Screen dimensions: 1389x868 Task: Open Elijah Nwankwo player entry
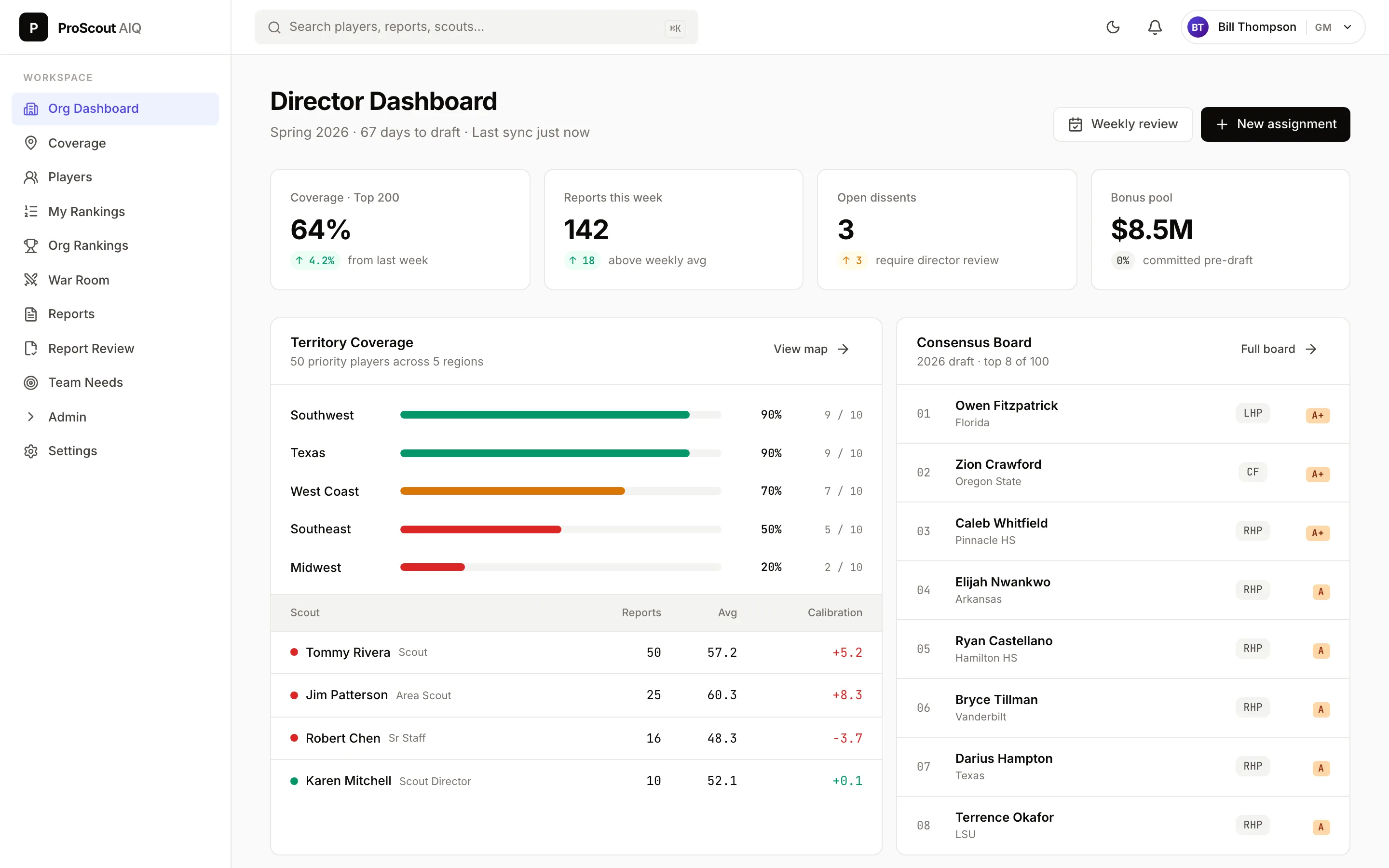tap(1123, 590)
